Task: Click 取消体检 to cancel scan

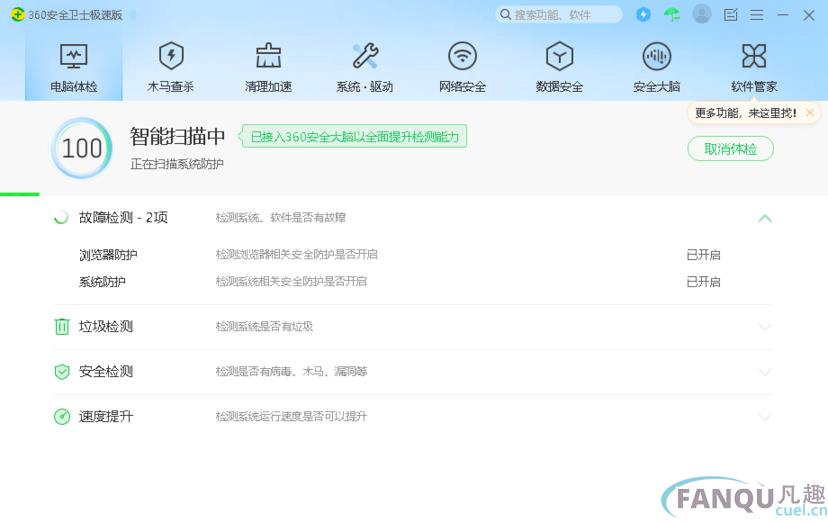Action: coord(730,149)
